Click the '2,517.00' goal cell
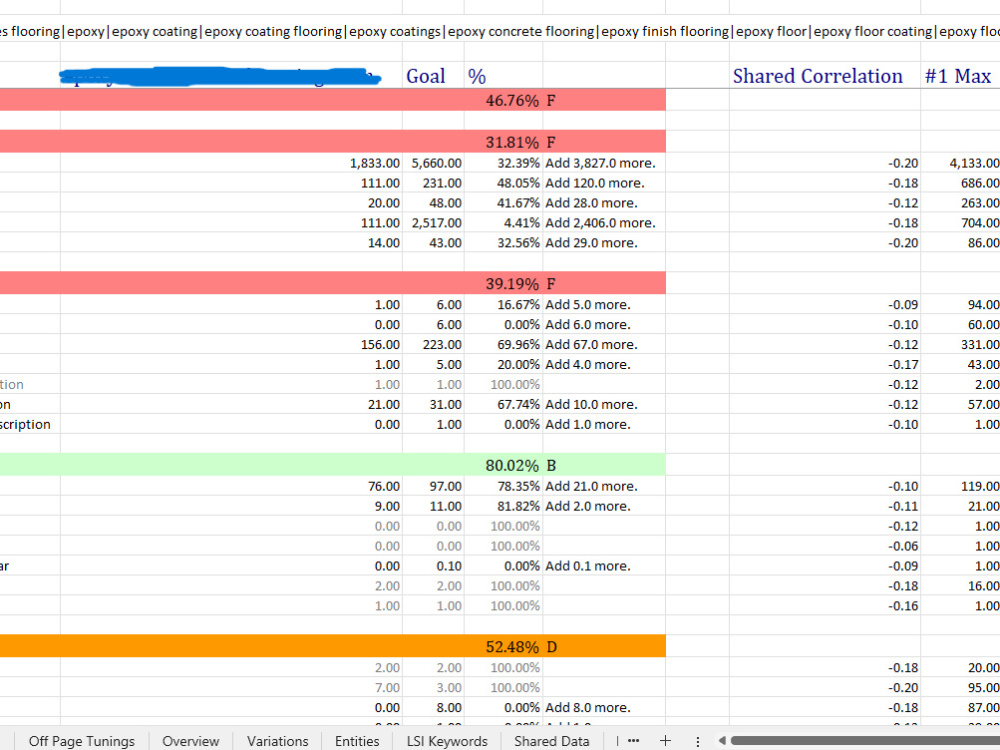 [433, 223]
